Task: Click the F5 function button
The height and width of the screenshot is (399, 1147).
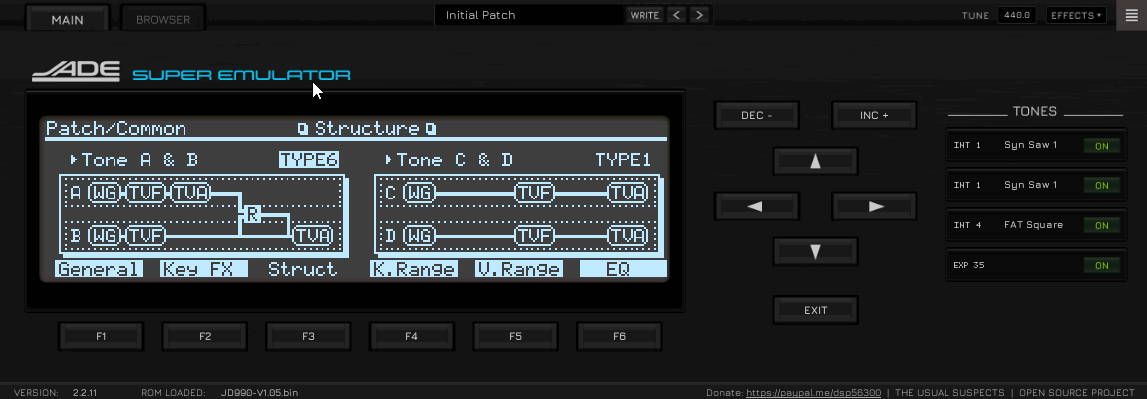Action: click(515, 337)
